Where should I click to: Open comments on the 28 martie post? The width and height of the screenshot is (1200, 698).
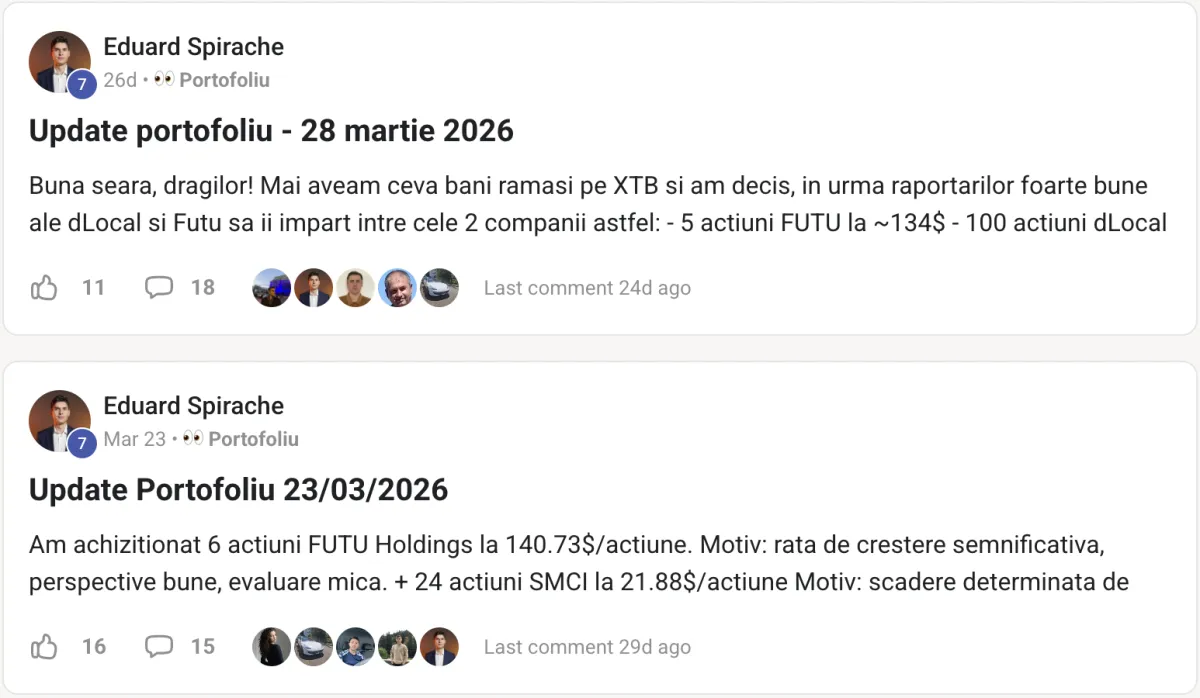tap(159, 288)
